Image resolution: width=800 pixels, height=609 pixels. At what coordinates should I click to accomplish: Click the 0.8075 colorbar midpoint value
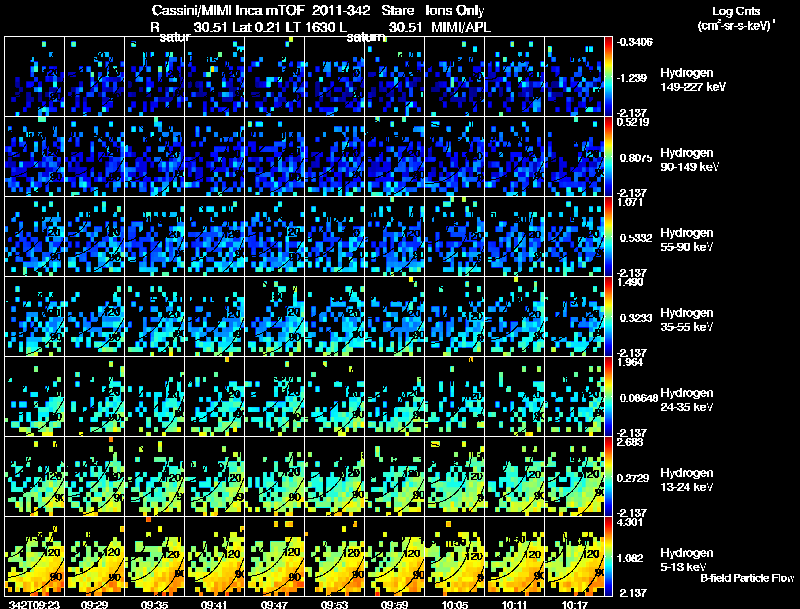click(x=636, y=158)
